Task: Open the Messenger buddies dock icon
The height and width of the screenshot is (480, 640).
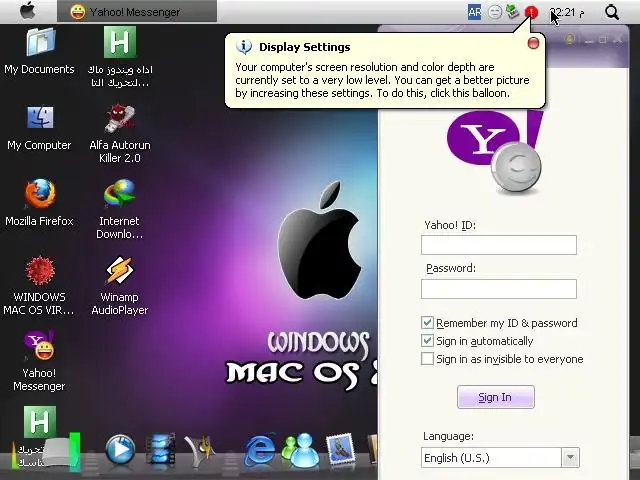Action: [x=300, y=450]
